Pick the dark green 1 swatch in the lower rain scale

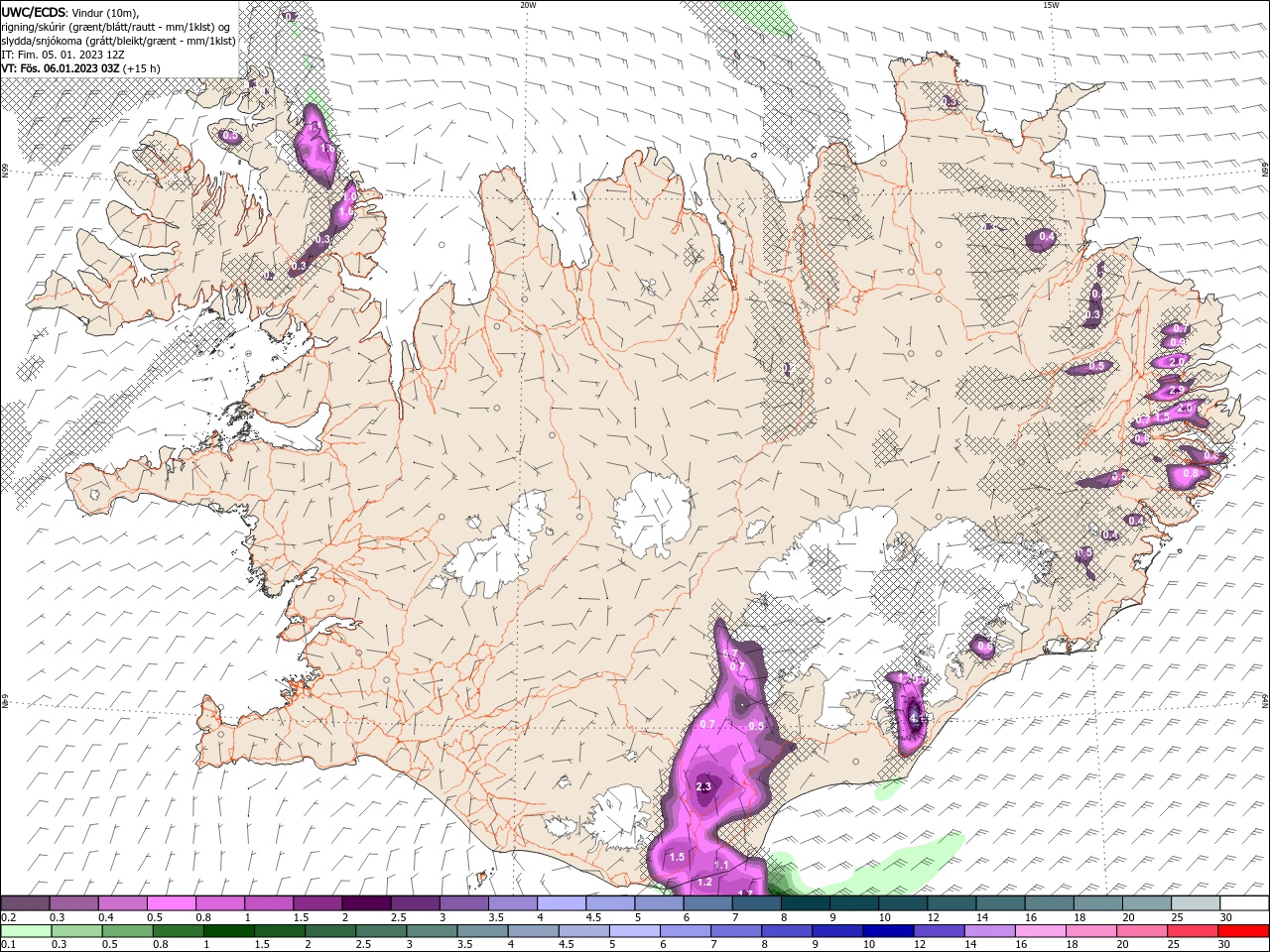[228, 931]
